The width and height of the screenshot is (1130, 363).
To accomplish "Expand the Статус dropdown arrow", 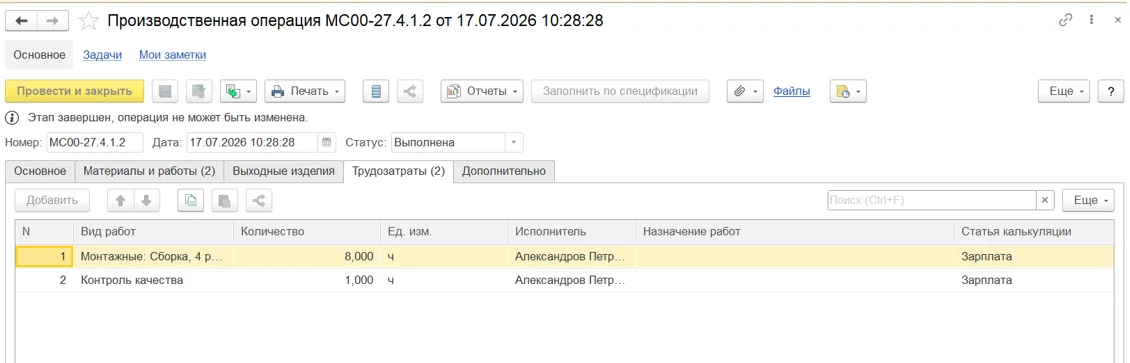I will 514,143.
